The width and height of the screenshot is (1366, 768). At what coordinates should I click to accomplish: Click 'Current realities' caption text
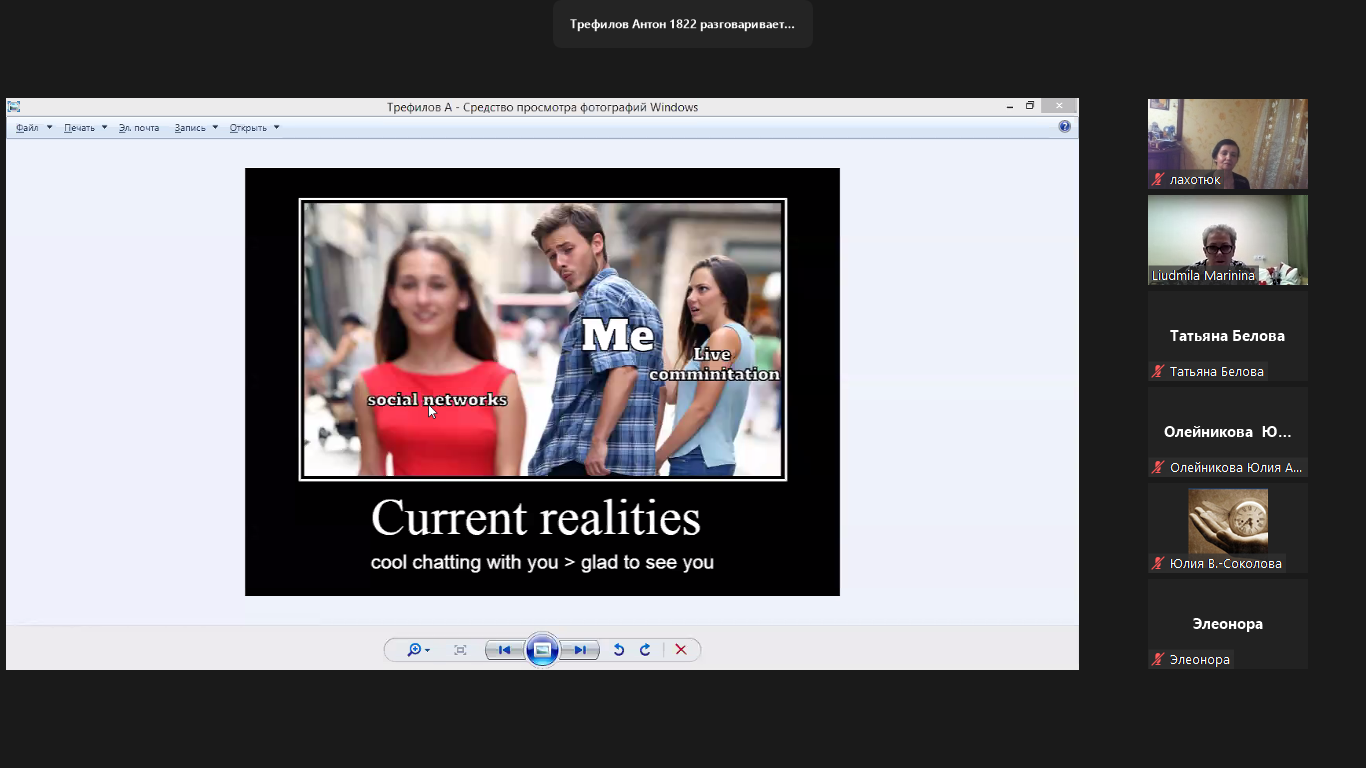536,518
